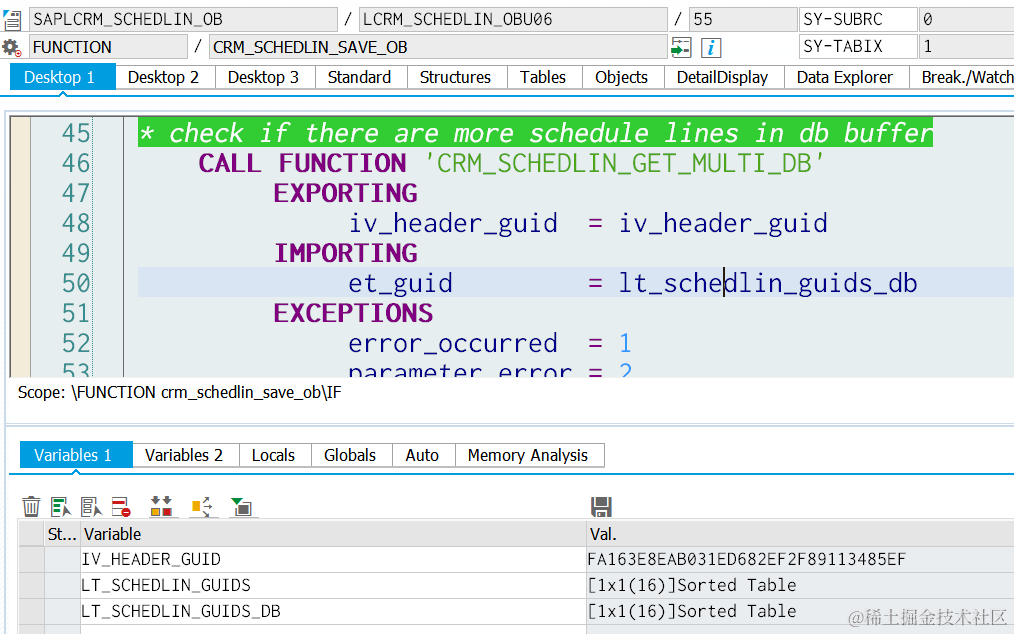Click the SY-SUBRC label field
Image resolution: width=1014 pixels, height=634 pixels.
click(858, 19)
